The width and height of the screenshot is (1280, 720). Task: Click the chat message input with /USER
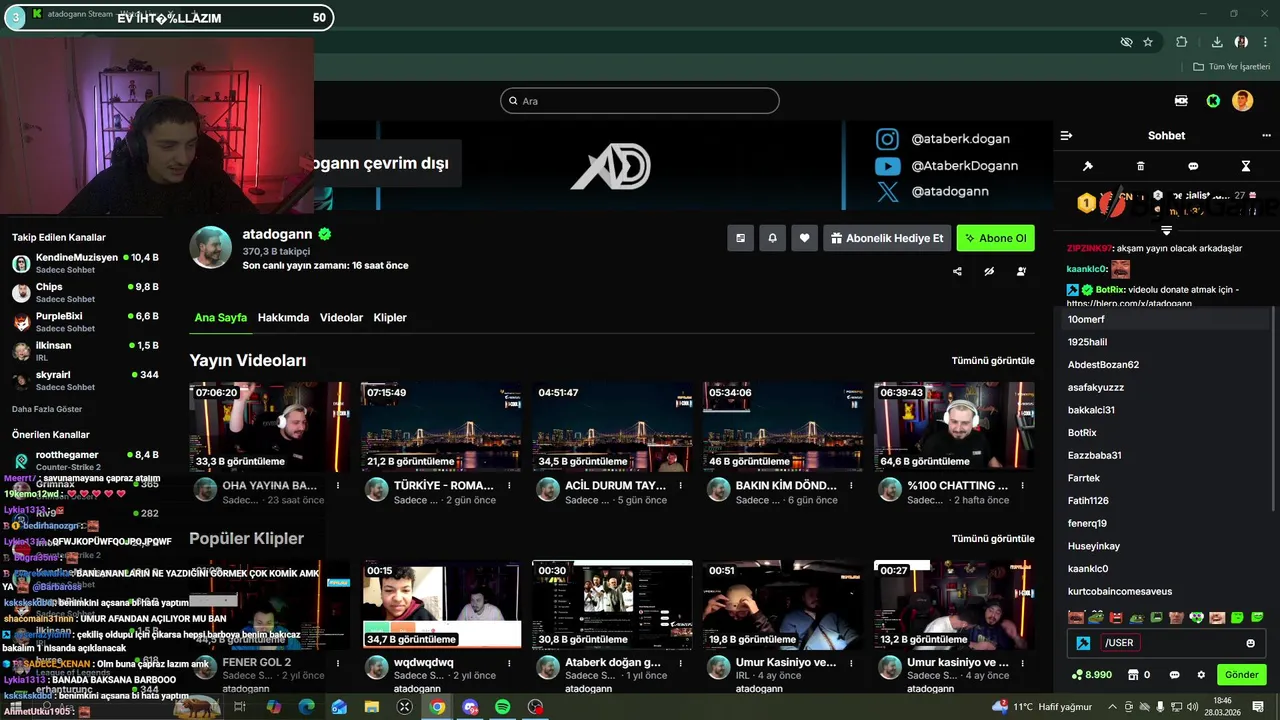pos(1167,643)
